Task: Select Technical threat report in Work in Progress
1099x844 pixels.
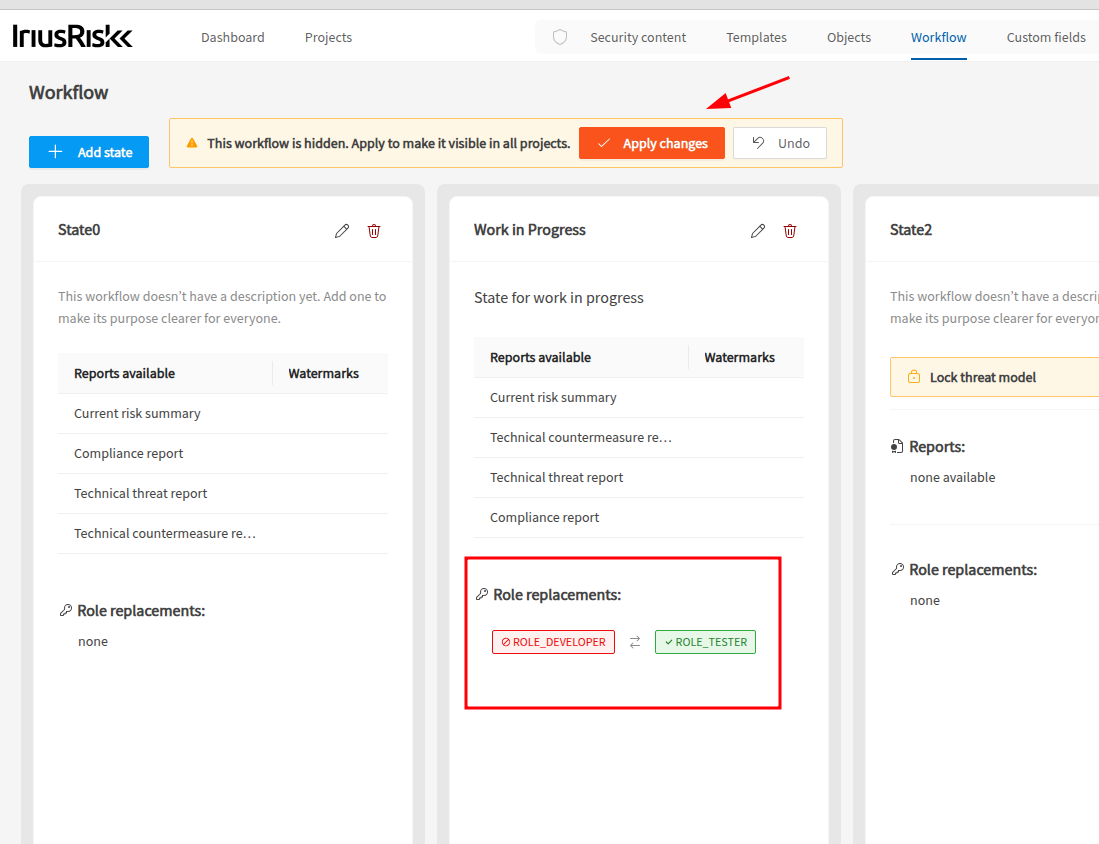Action: (639, 477)
